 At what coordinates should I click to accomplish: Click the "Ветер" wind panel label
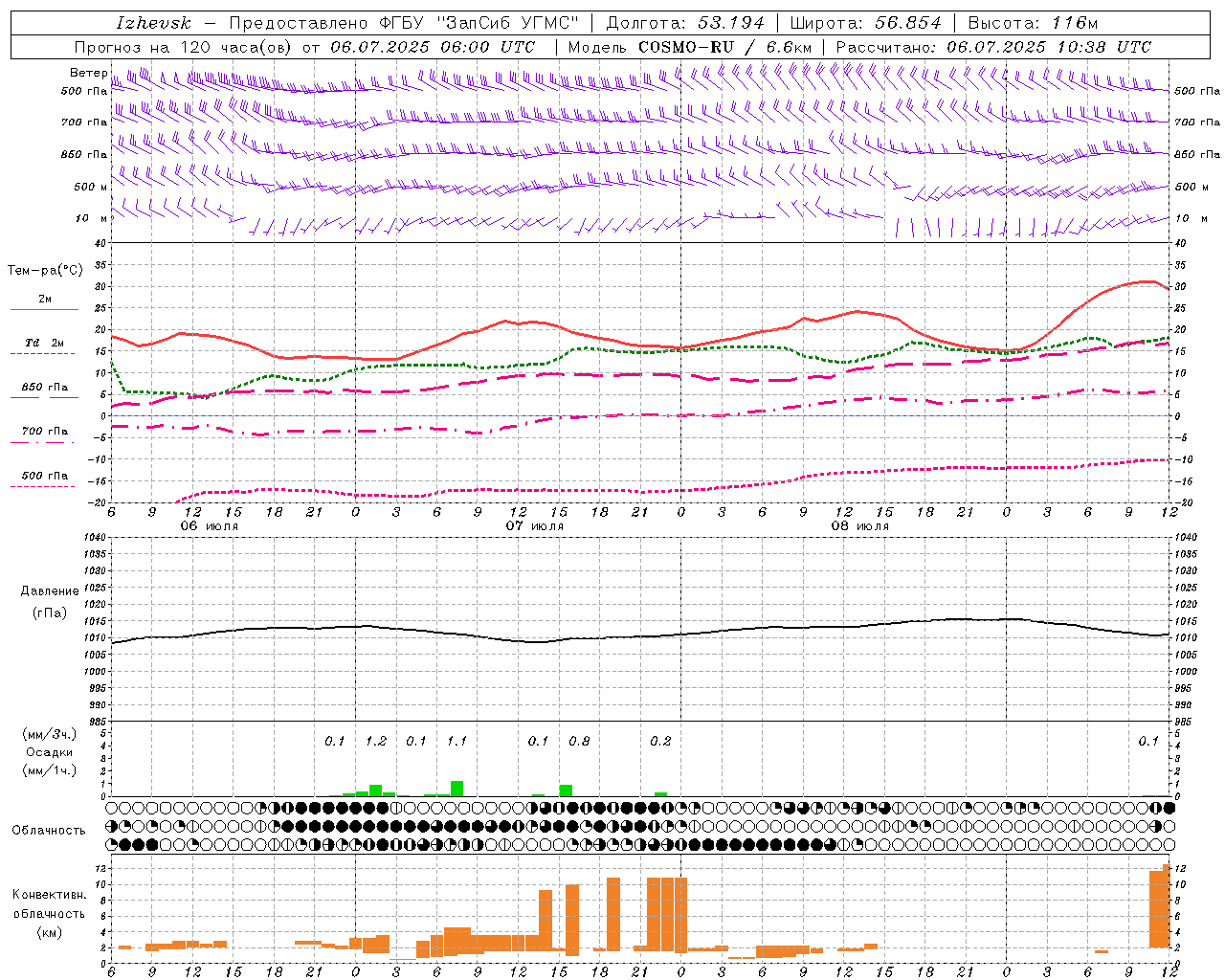88,73
